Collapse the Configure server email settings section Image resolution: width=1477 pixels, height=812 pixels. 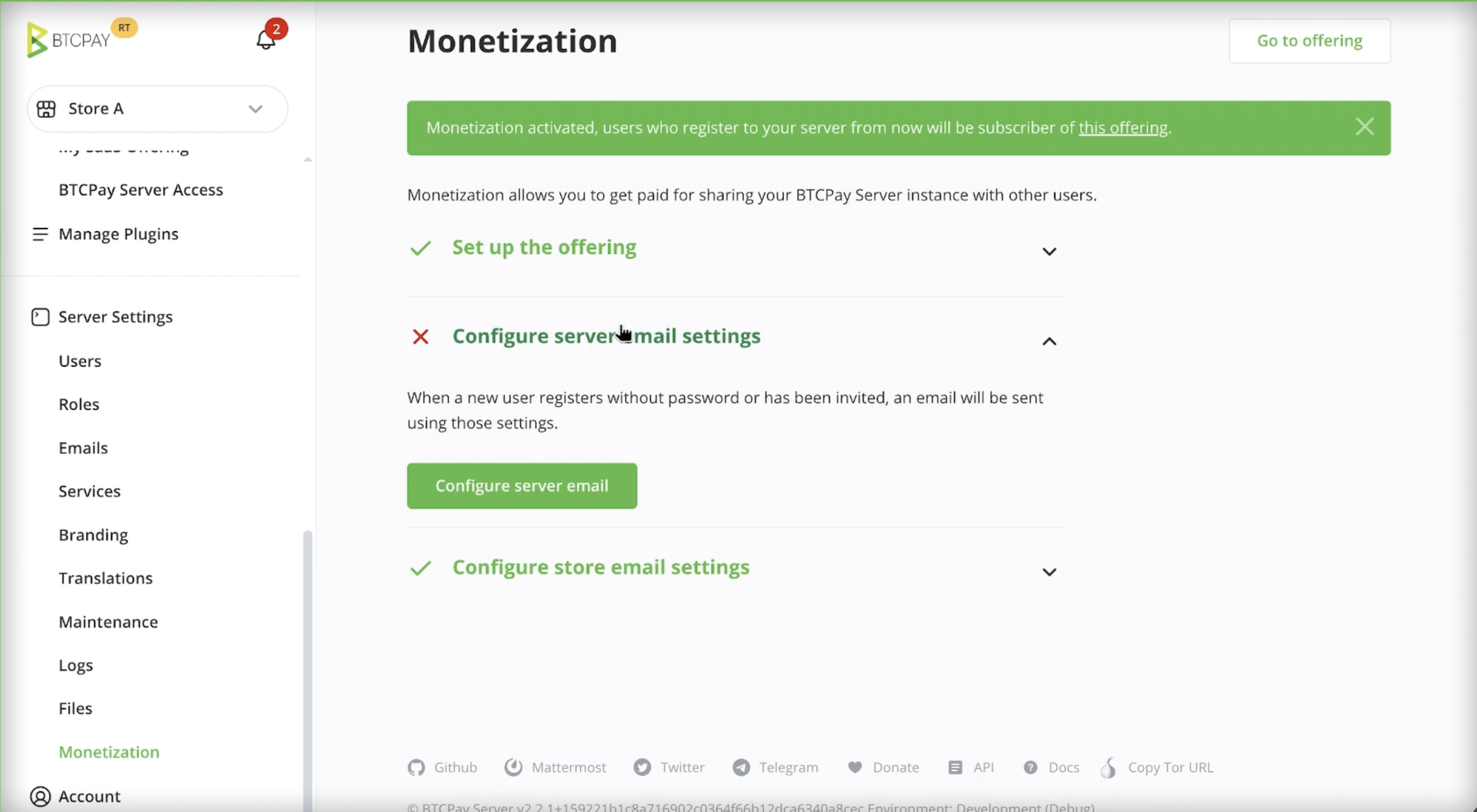1049,342
